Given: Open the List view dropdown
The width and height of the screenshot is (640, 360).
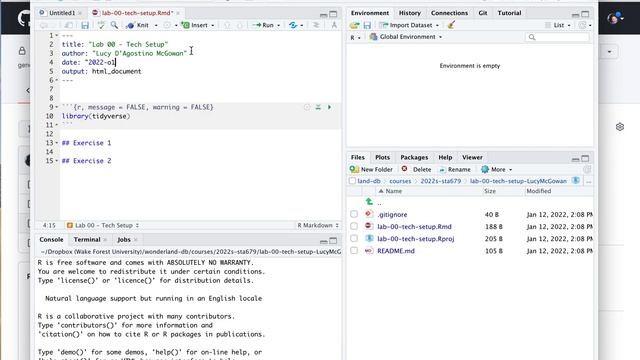Looking at the screenshot, I should click(558, 25).
